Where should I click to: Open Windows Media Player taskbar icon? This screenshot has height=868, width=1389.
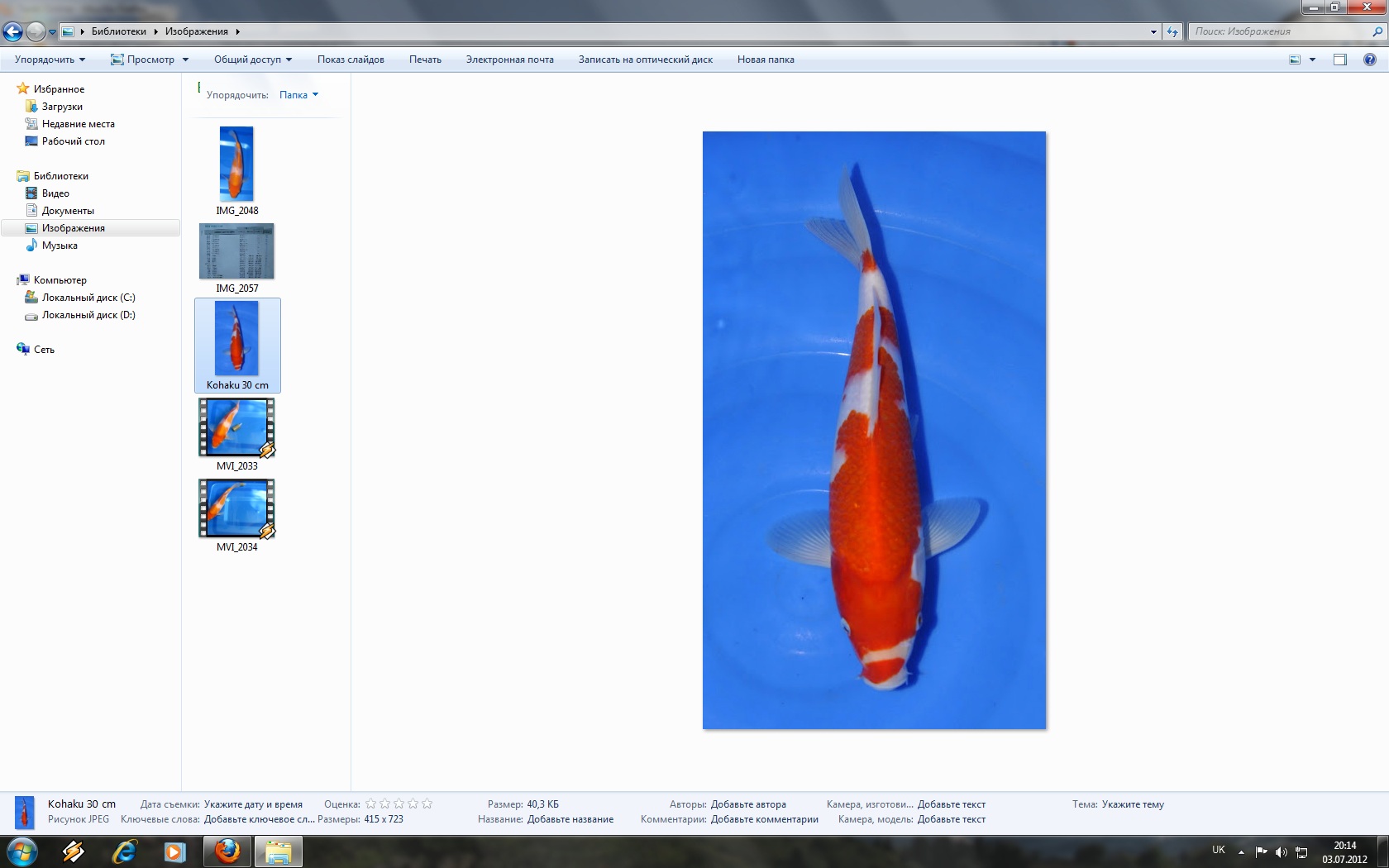tap(174, 851)
